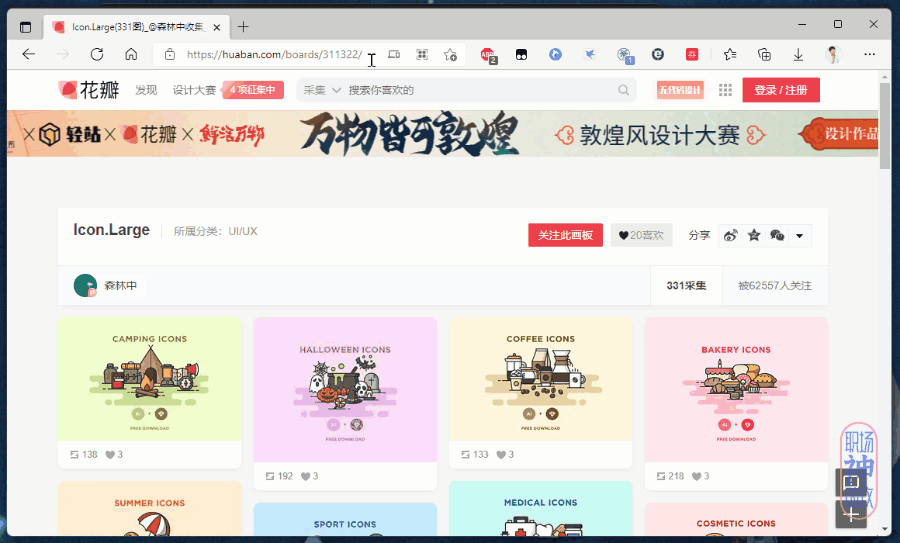Open the Camping Icons thumbnail
Image resolution: width=900 pixels, height=543 pixels.
click(149, 379)
